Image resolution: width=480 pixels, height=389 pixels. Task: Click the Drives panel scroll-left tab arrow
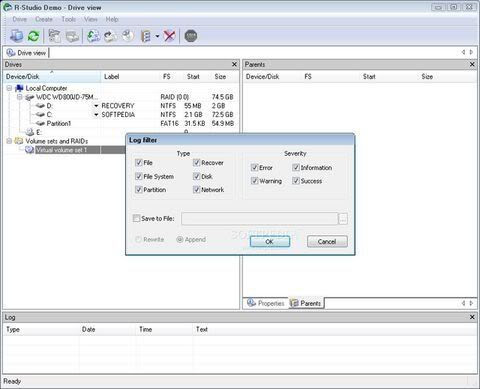point(463,52)
